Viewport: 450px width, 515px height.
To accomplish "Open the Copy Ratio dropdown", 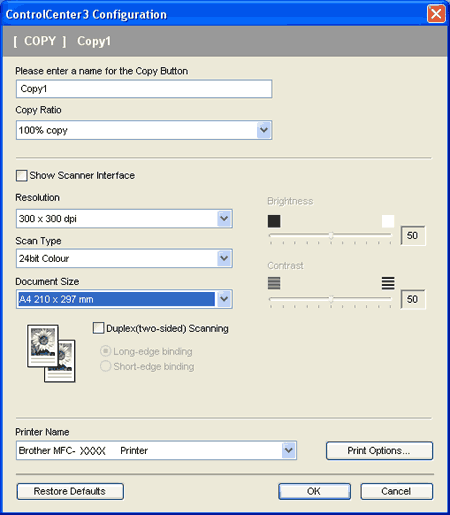I will point(264,130).
